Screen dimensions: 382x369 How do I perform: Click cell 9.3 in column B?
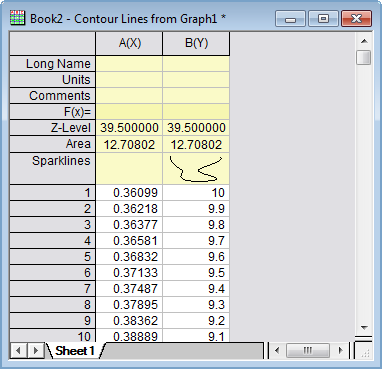pyautogui.click(x=196, y=305)
